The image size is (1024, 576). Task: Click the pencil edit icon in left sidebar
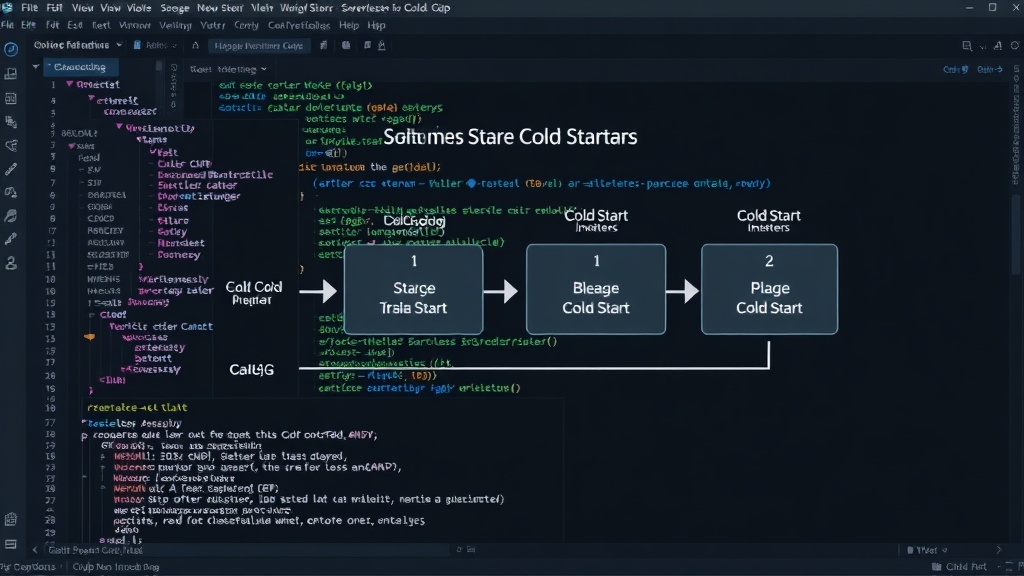pyautogui.click(x=11, y=169)
